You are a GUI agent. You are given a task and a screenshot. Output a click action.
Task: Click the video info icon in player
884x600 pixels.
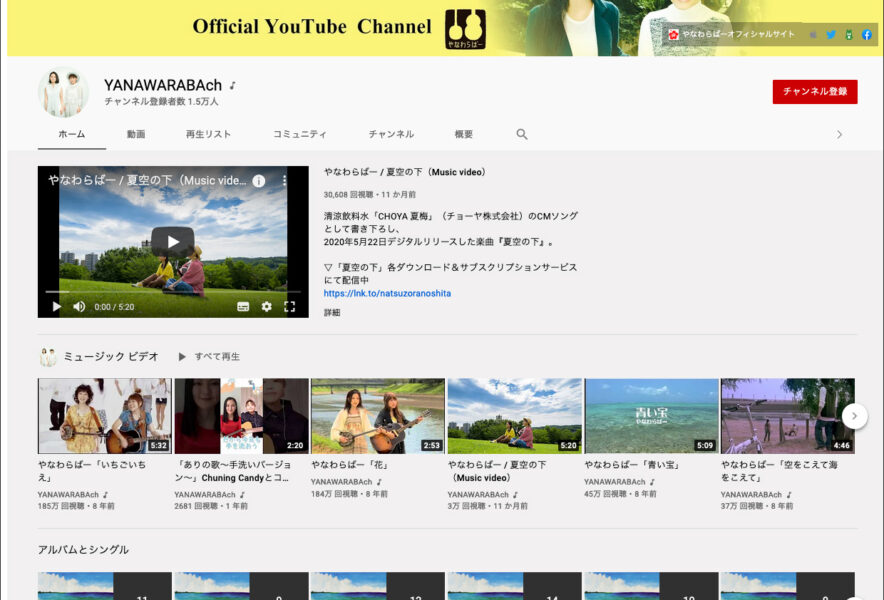pyautogui.click(x=259, y=181)
